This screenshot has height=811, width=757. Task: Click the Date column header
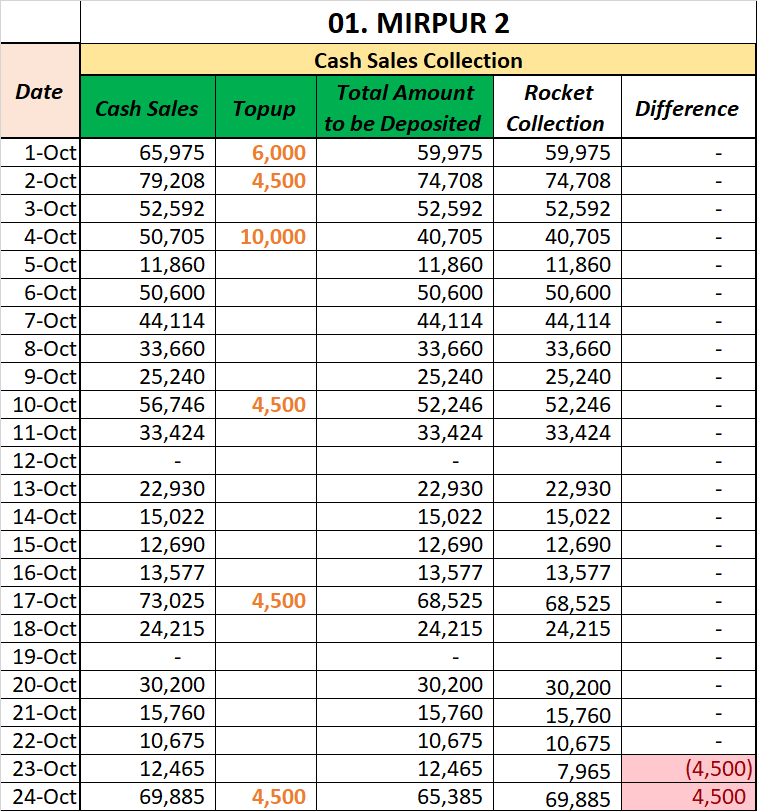[40, 91]
